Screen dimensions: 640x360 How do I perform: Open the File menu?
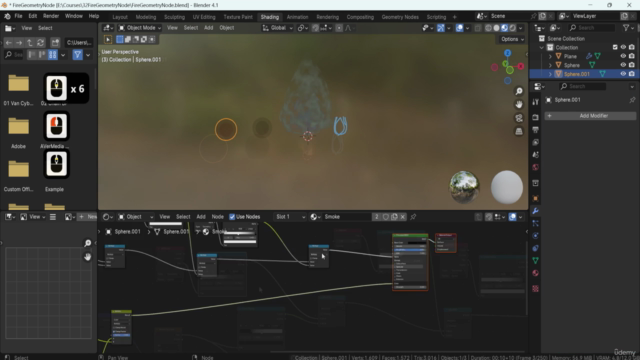coord(18,16)
